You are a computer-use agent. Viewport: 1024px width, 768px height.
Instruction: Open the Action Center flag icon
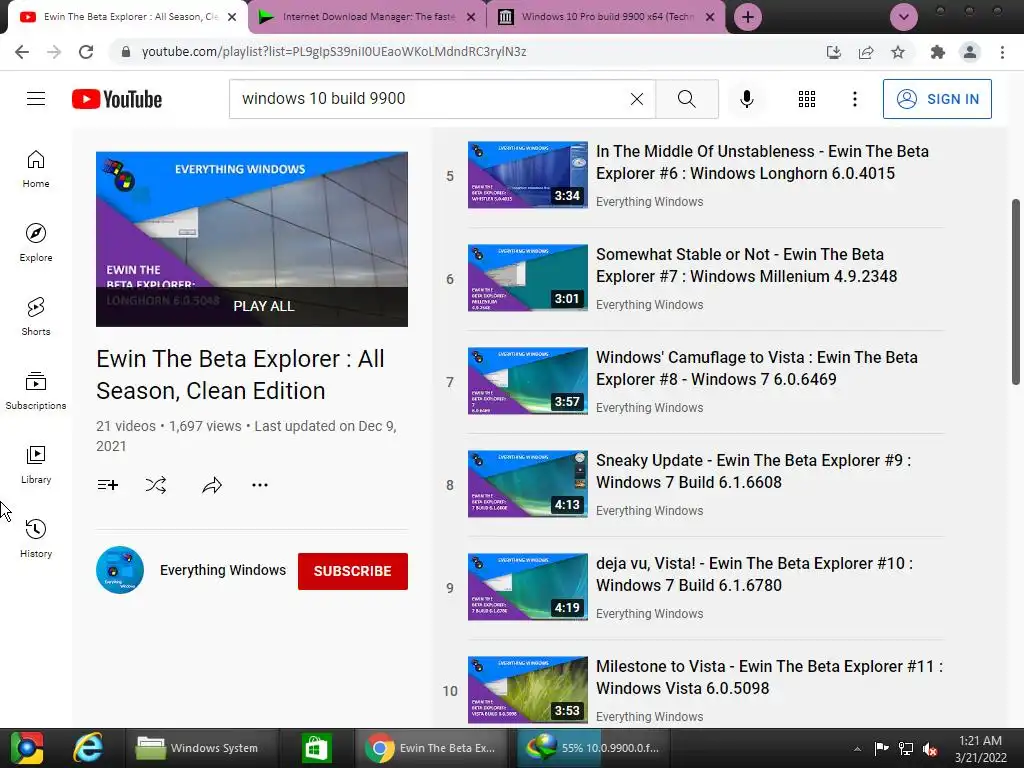881,749
